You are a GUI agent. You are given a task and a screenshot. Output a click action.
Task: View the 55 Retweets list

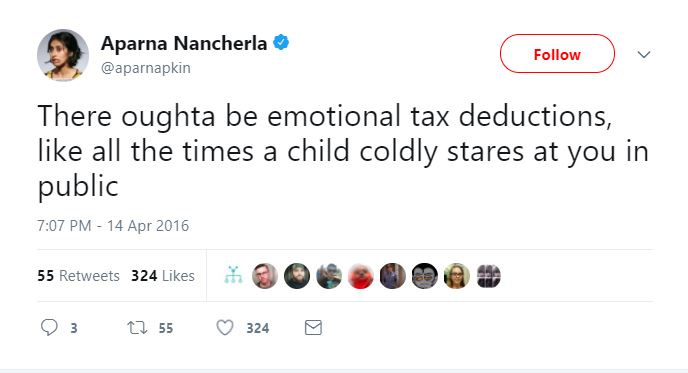point(78,276)
